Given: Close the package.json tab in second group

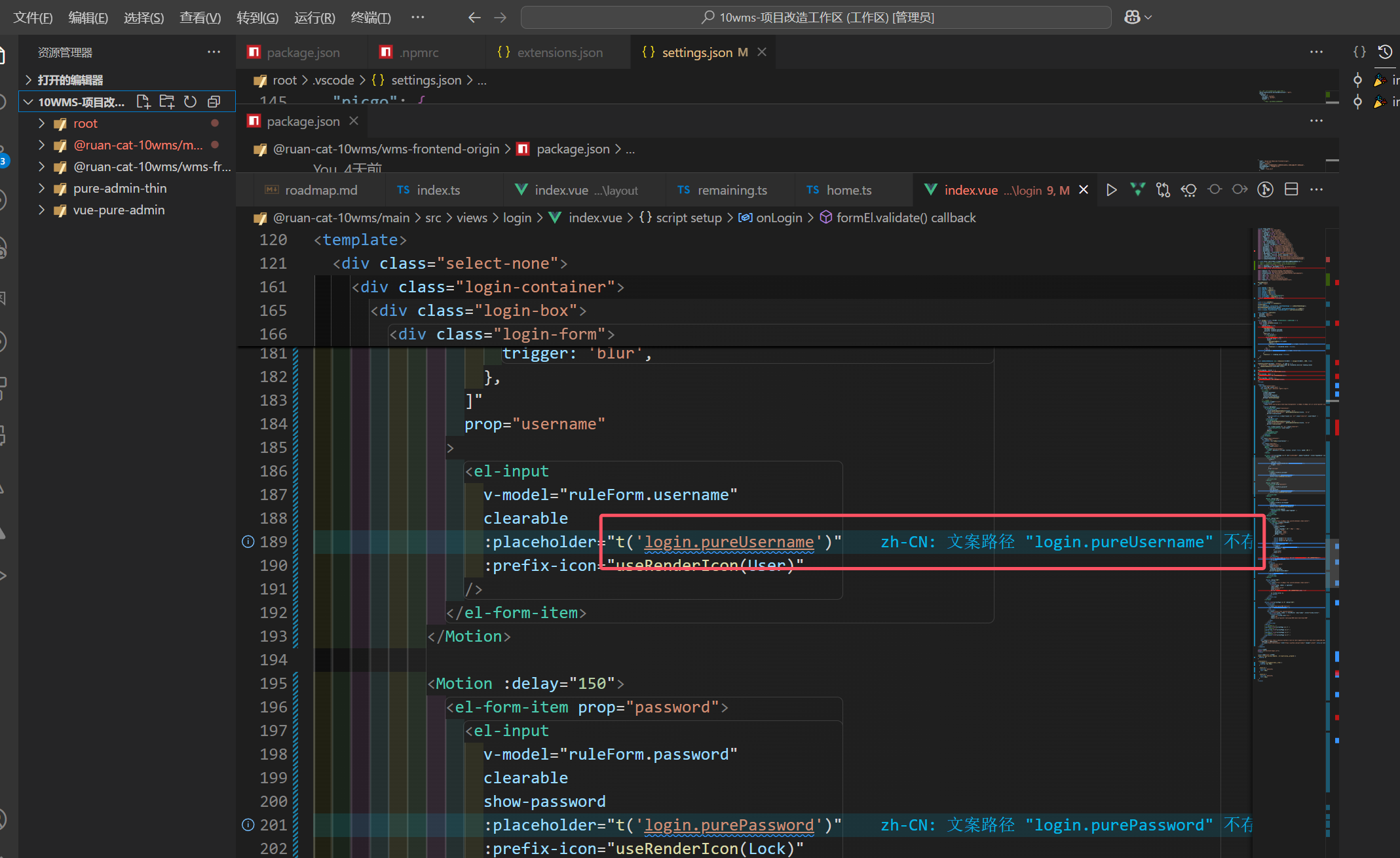Looking at the screenshot, I should pos(354,121).
